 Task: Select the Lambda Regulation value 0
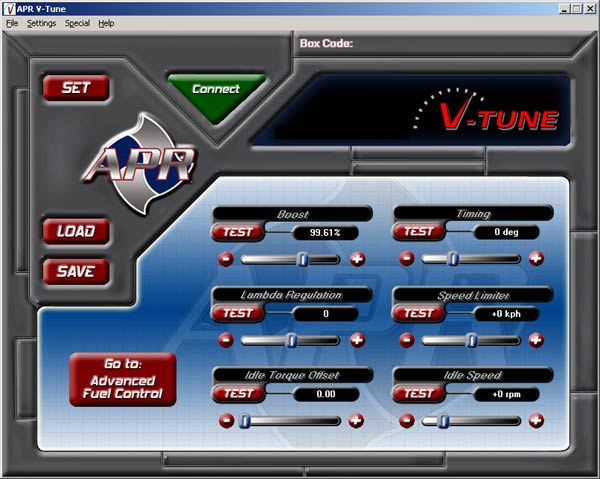tap(326, 314)
